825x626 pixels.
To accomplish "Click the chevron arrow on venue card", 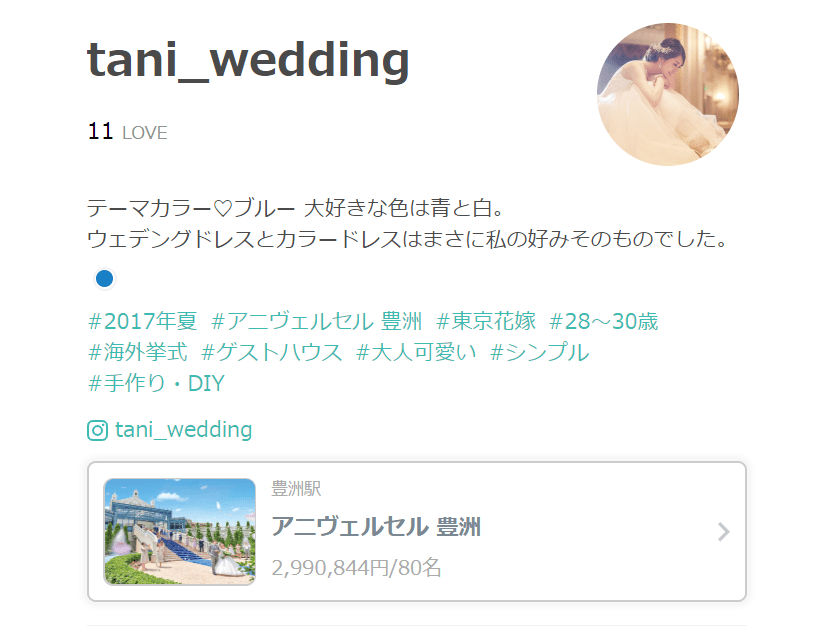I will pos(724,532).
